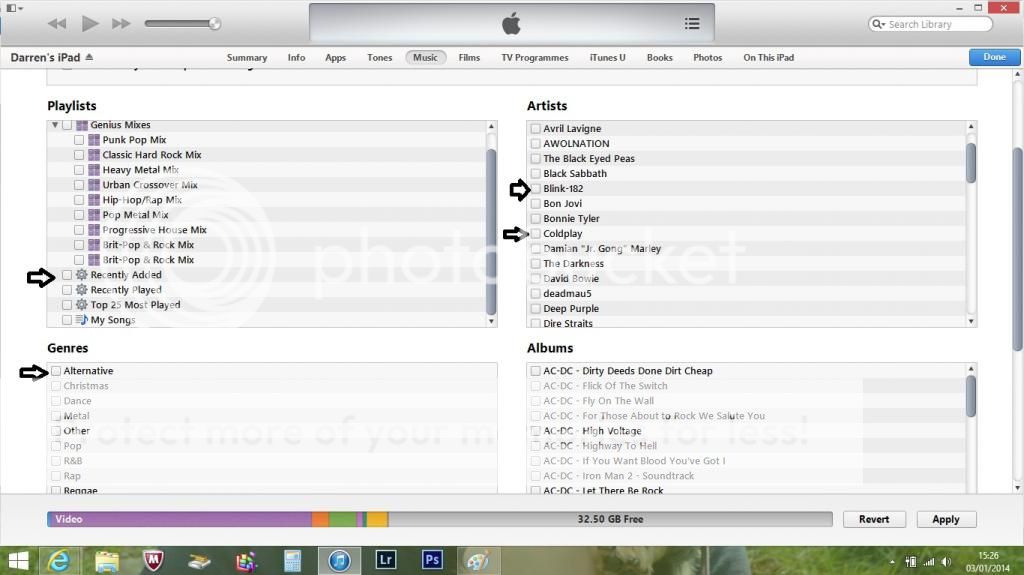Open the iTunes window menu icon
1024x575 pixels.
pyautogui.click(x=14, y=8)
